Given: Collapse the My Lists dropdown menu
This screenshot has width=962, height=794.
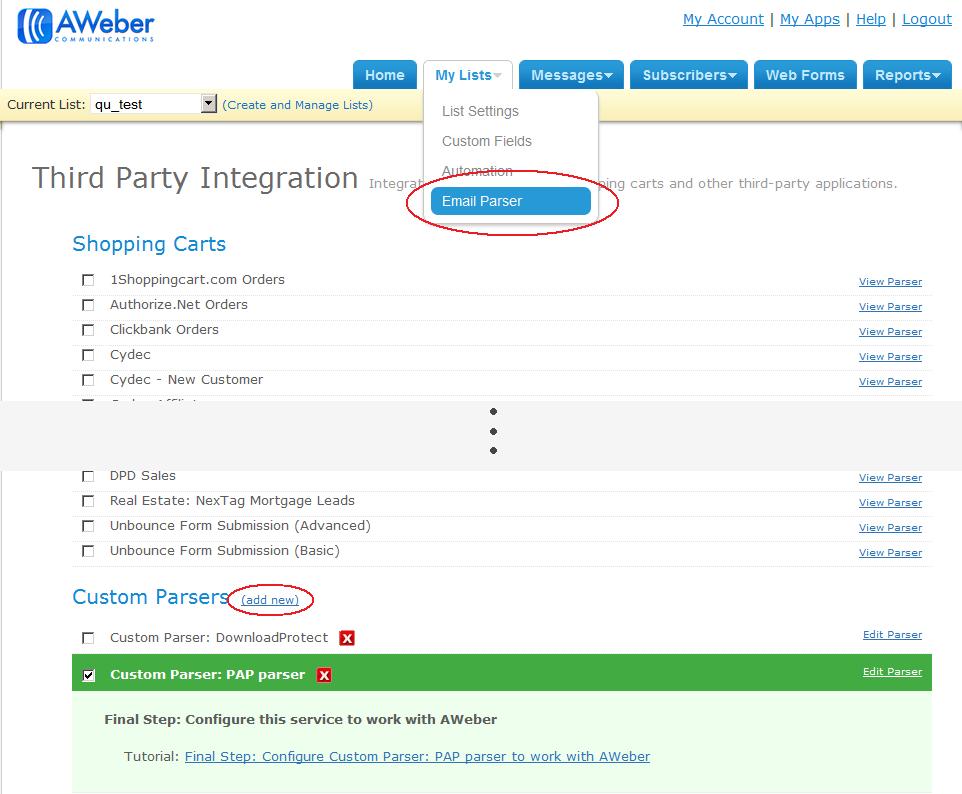Looking at the screenshot, I should pyautogui.click(x=468, y=75).
